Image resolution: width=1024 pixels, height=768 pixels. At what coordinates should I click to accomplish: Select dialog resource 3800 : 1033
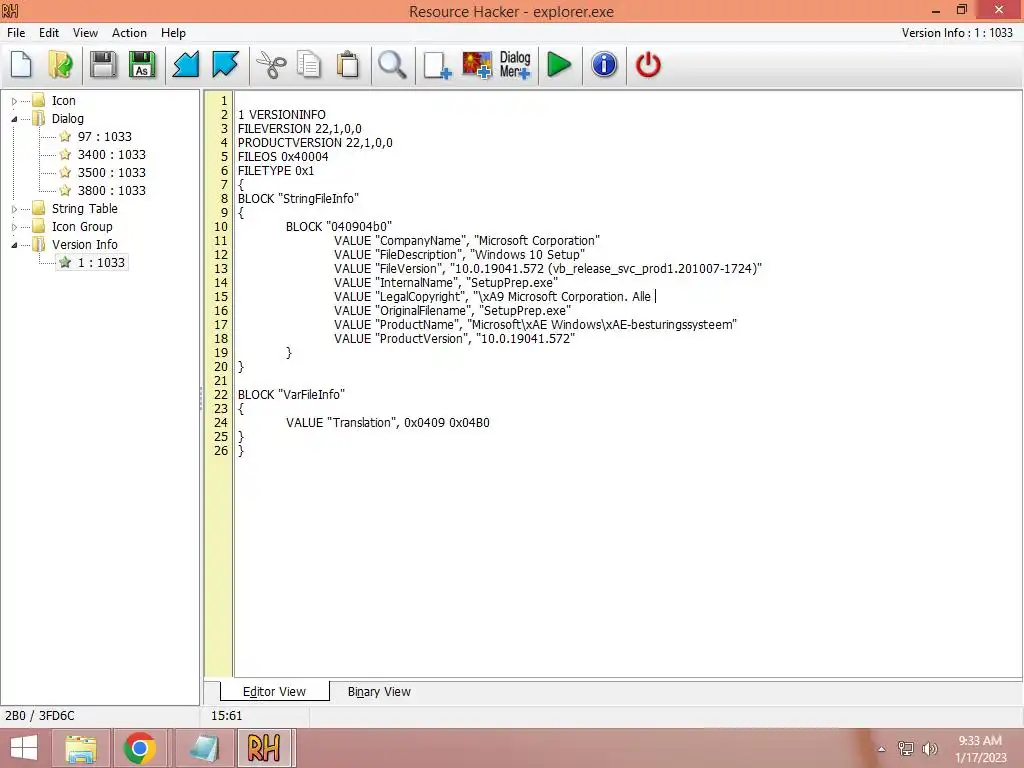coord(112,191)
